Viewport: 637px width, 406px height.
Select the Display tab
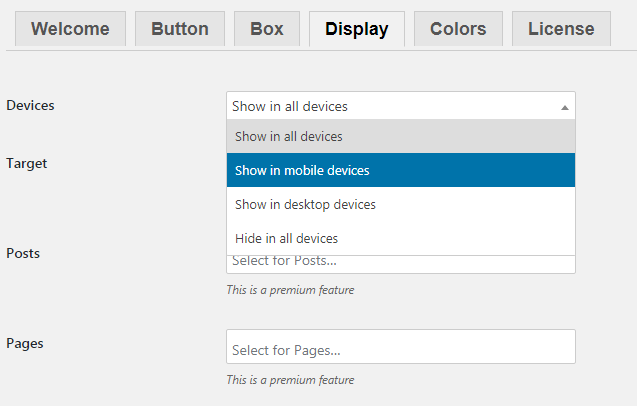[x=357, y=29]
